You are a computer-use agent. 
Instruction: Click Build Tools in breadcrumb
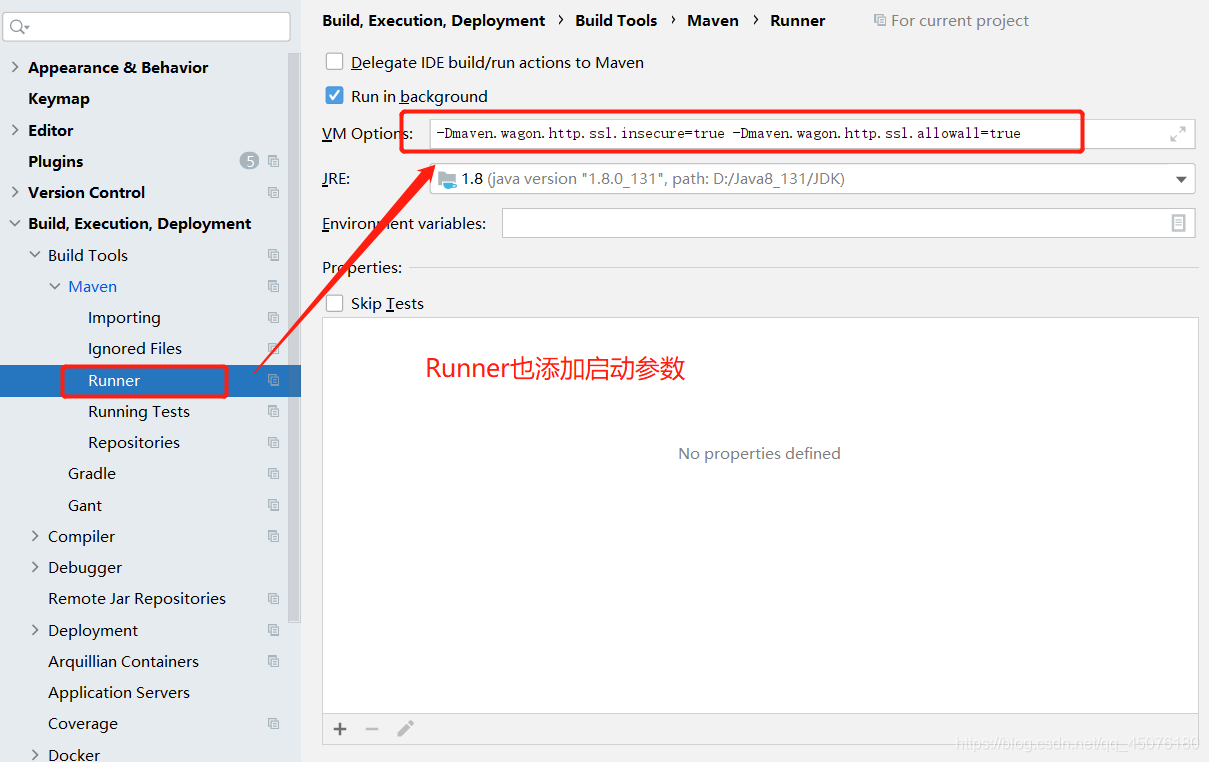pyautogui.click(x=616, y=20)
